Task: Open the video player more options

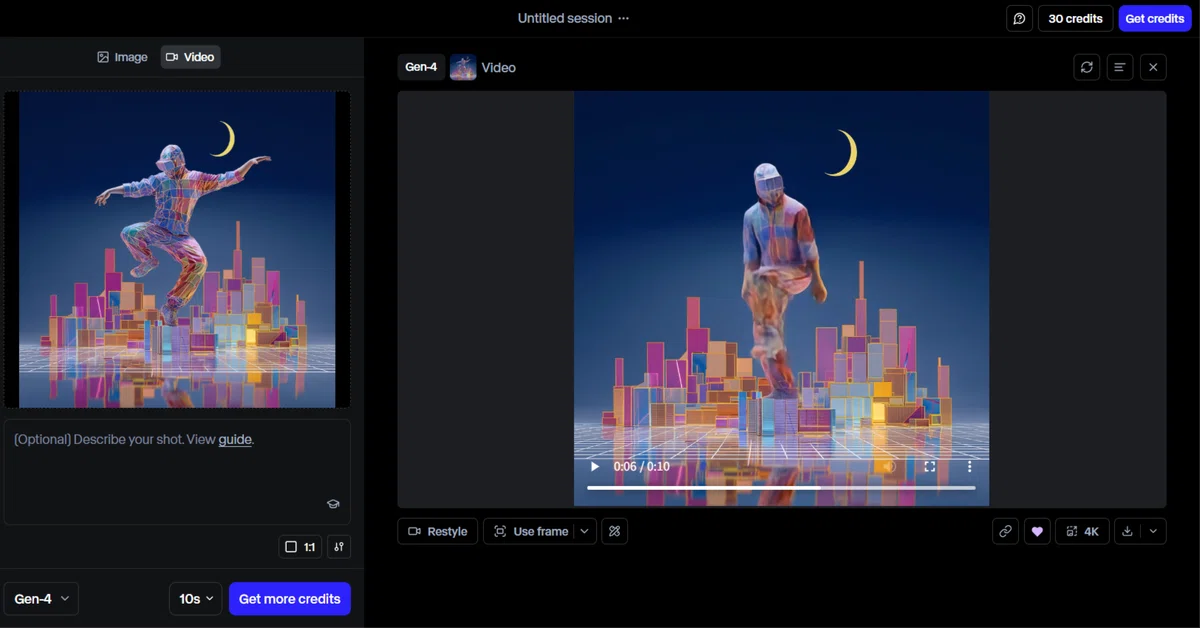Action: [x=969, y=467]
